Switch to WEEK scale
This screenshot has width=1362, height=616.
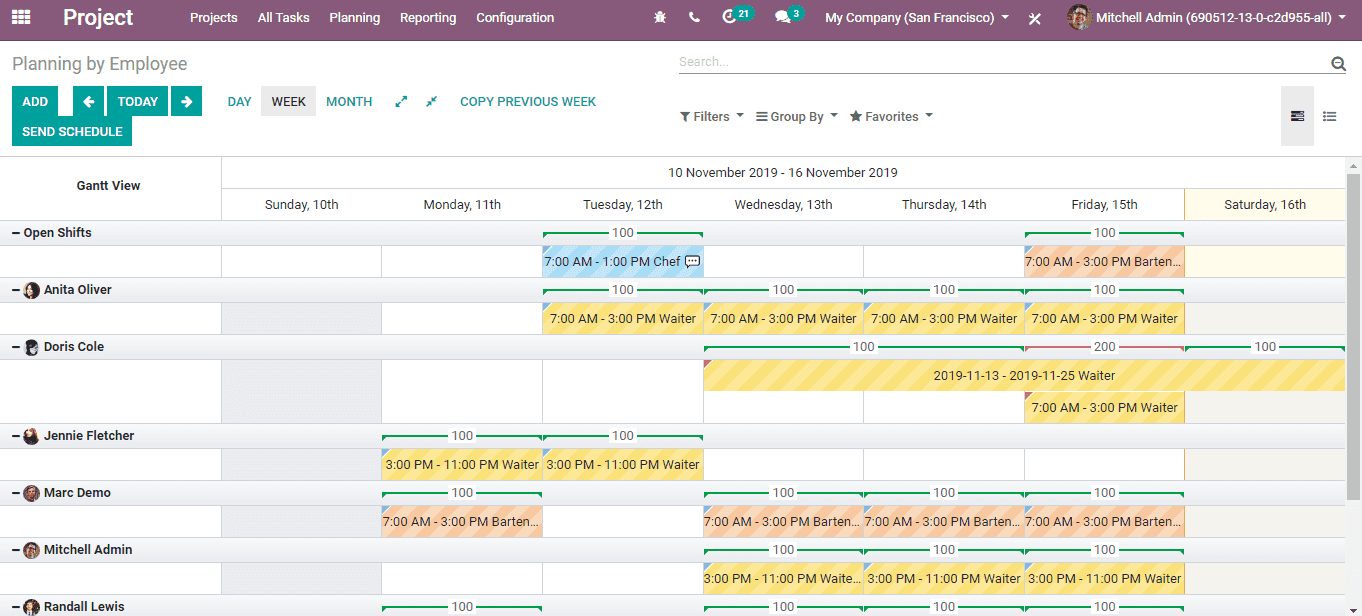(289, 101)
